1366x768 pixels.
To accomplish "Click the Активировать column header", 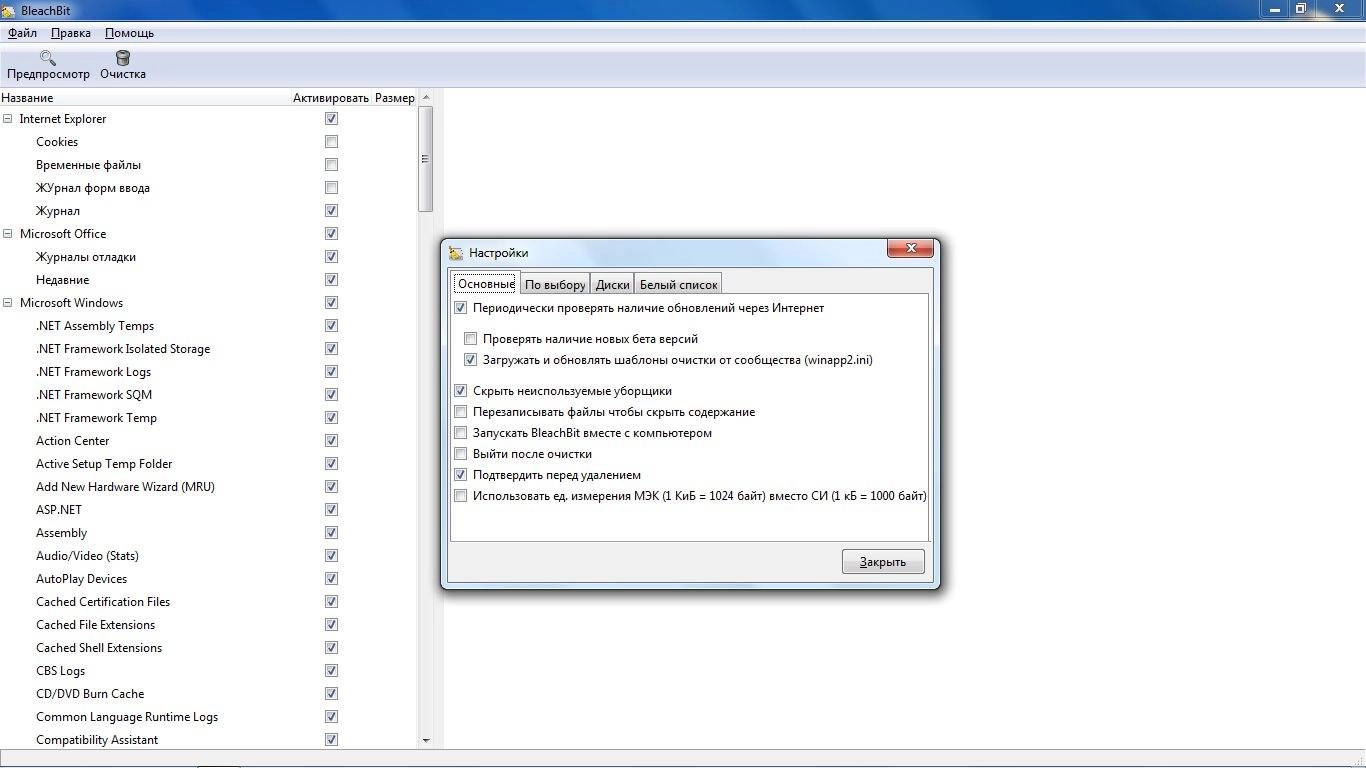I will coord(331,98).
